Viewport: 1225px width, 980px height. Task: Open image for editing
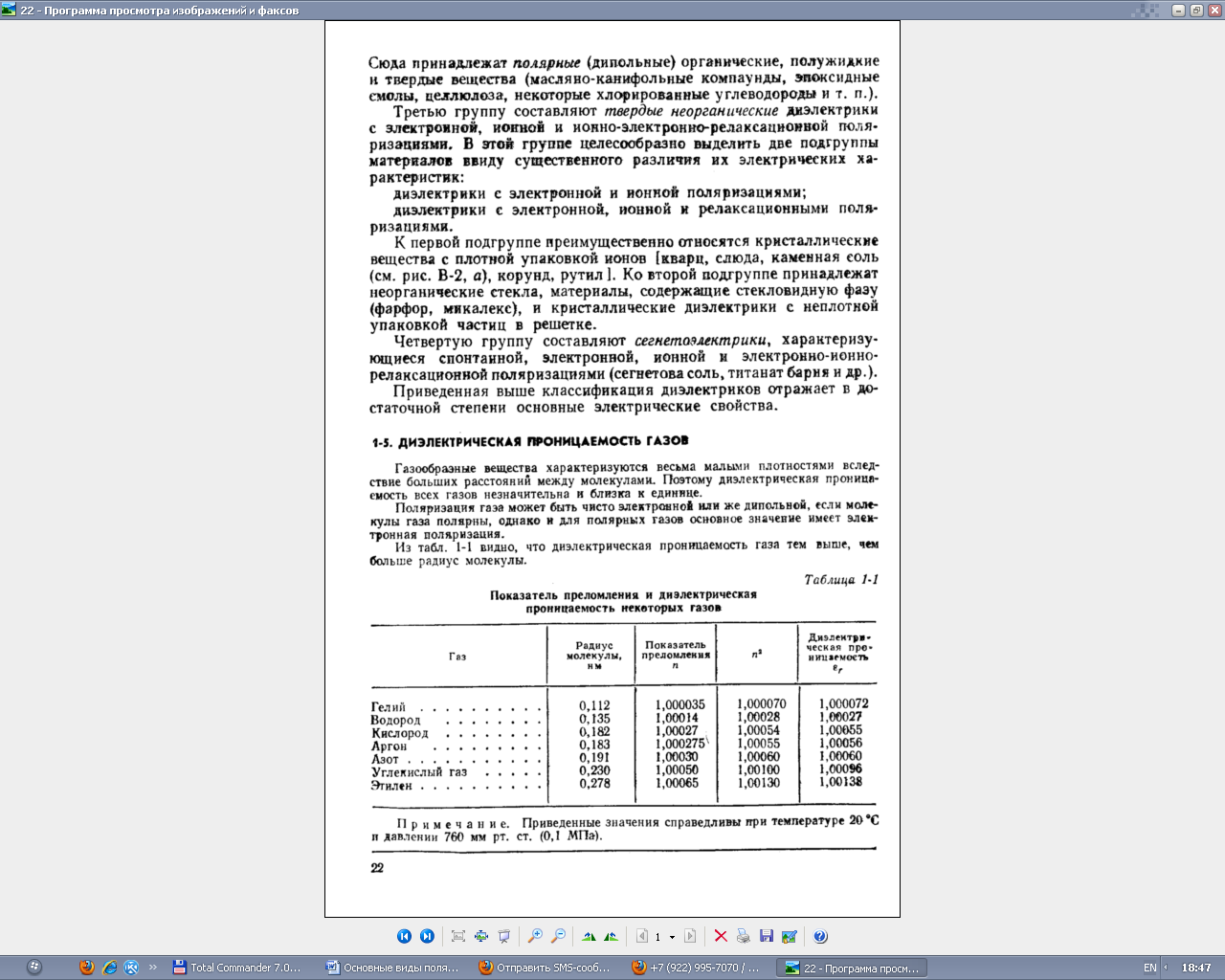[789, 936]
